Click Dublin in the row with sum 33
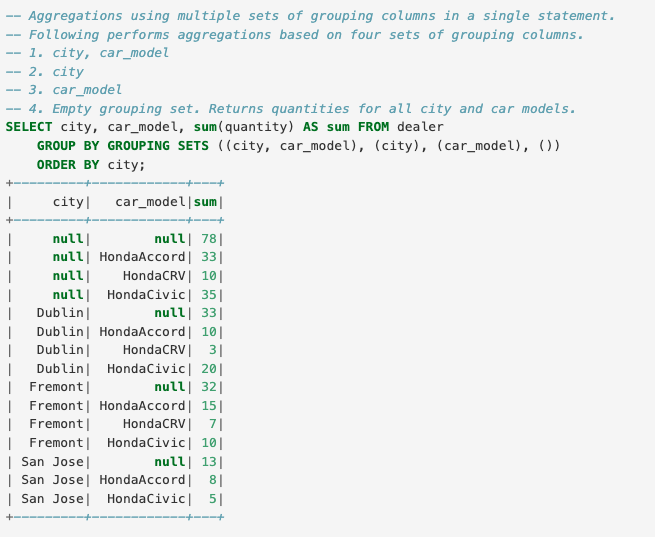The image size is (655, 537). click(60, 313)
